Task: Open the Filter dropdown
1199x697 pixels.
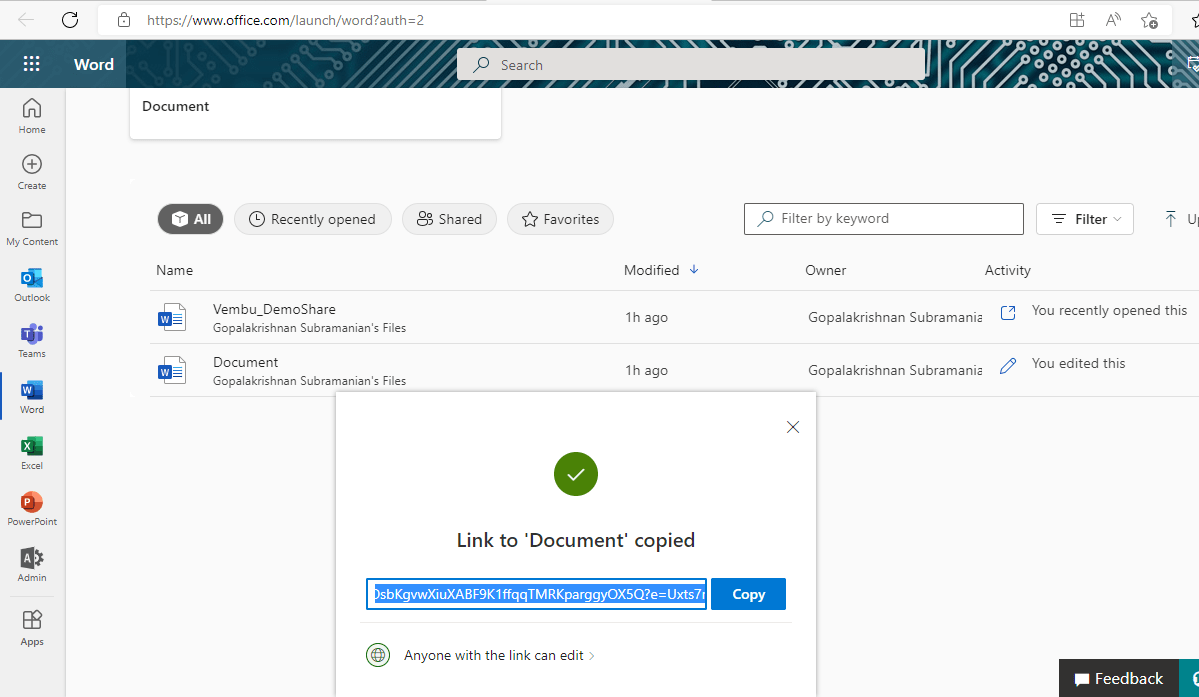Action: (1085, 219)
